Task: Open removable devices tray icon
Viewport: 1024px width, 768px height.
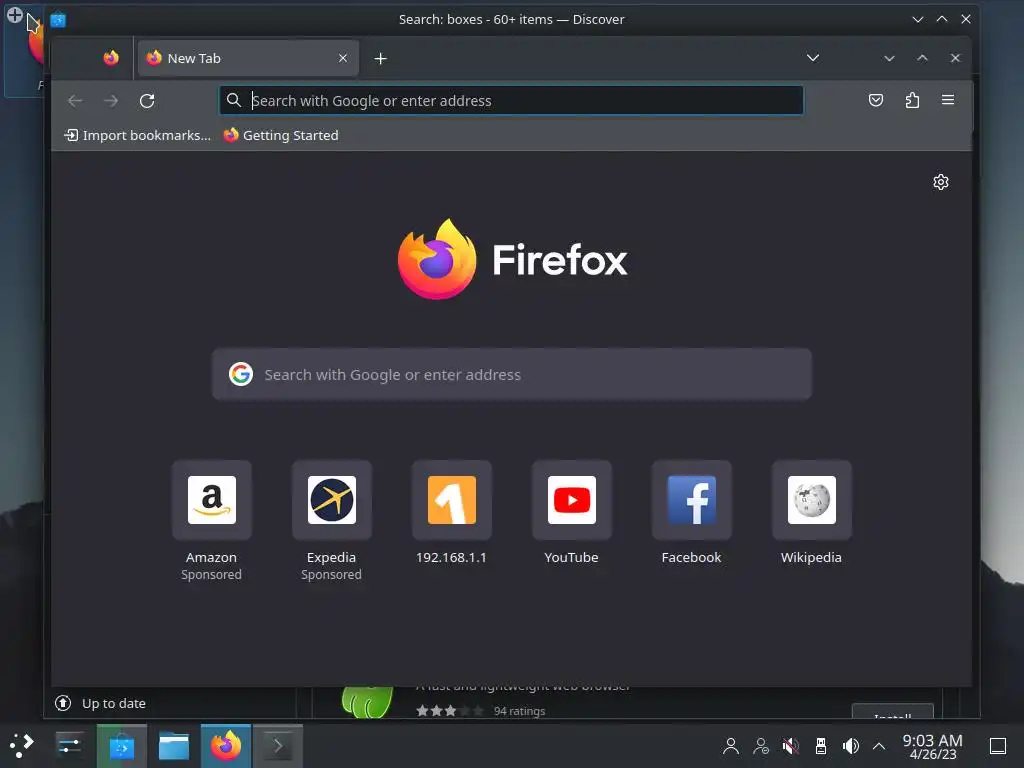Action: point(821,746)
